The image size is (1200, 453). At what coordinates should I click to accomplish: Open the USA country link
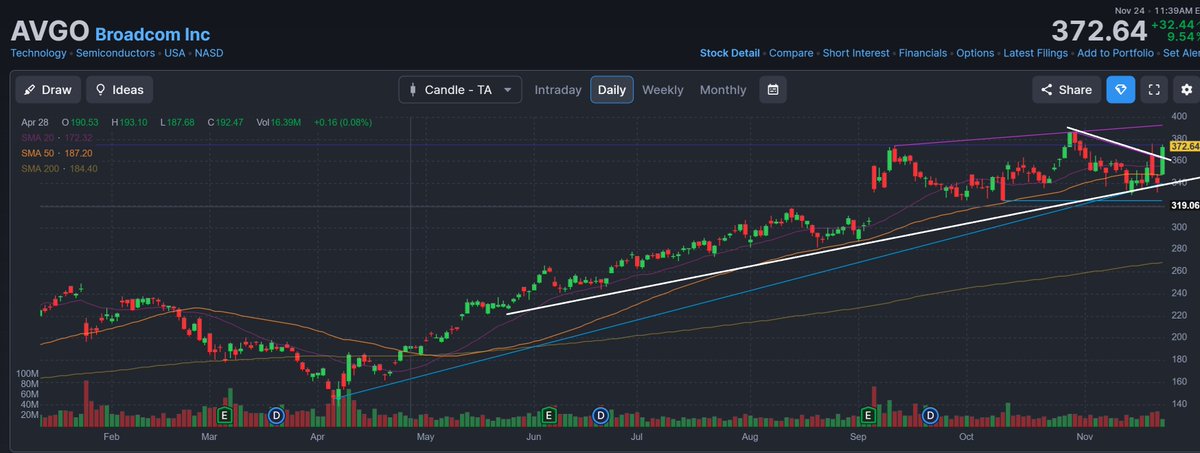click(x=175, y=53)
